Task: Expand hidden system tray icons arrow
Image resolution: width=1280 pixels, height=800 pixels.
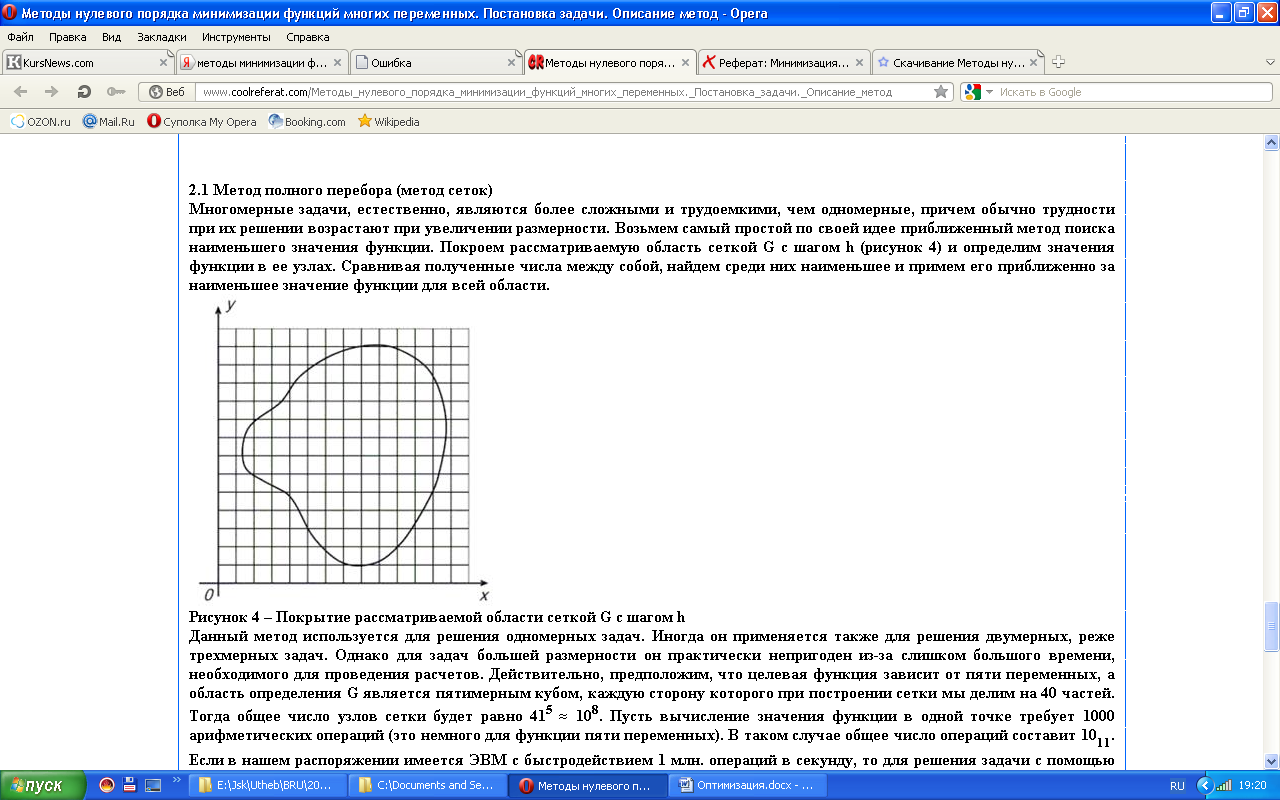Action: [x=1205, y=785]
